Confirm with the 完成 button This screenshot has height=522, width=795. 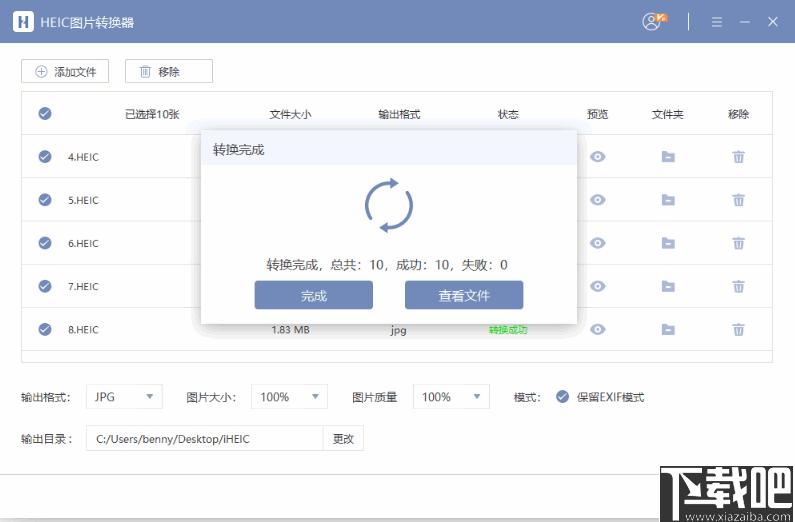(313, 295)
